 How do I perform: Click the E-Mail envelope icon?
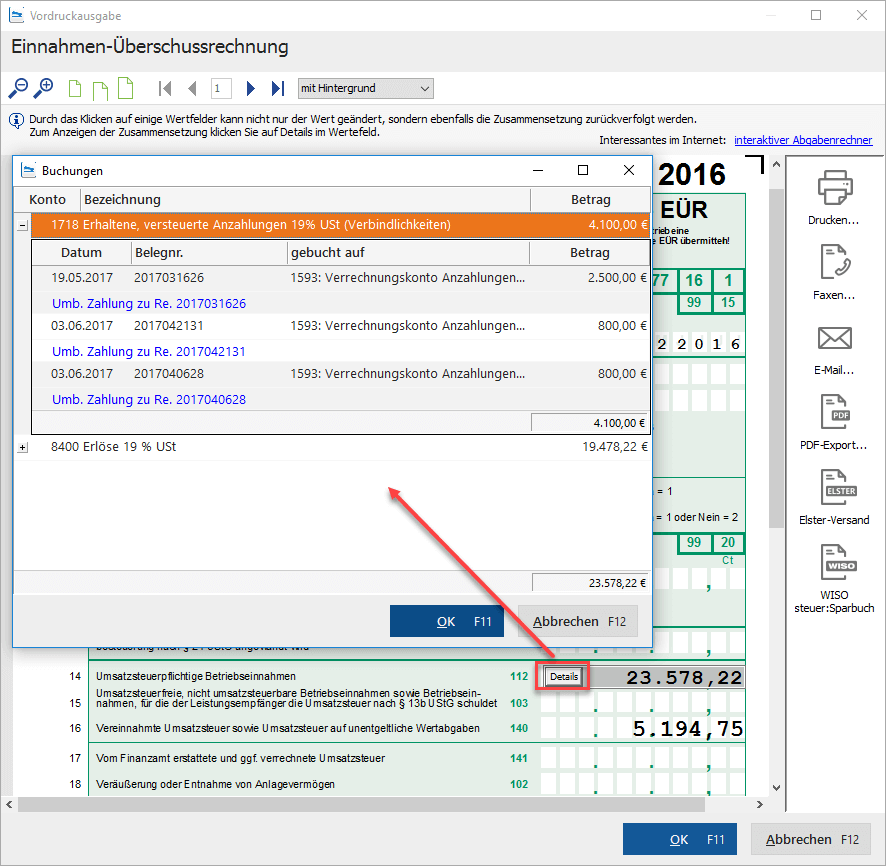(835, 338)
